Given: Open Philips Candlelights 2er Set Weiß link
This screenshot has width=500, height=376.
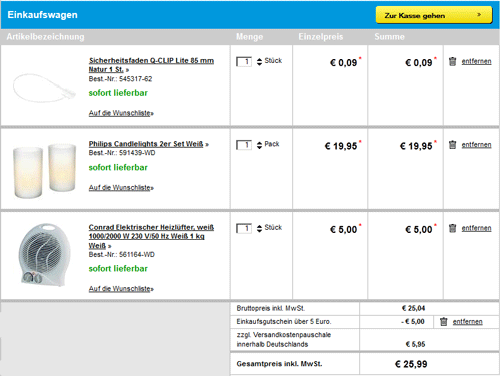Looking at the screenshot, I should point(146,144).
